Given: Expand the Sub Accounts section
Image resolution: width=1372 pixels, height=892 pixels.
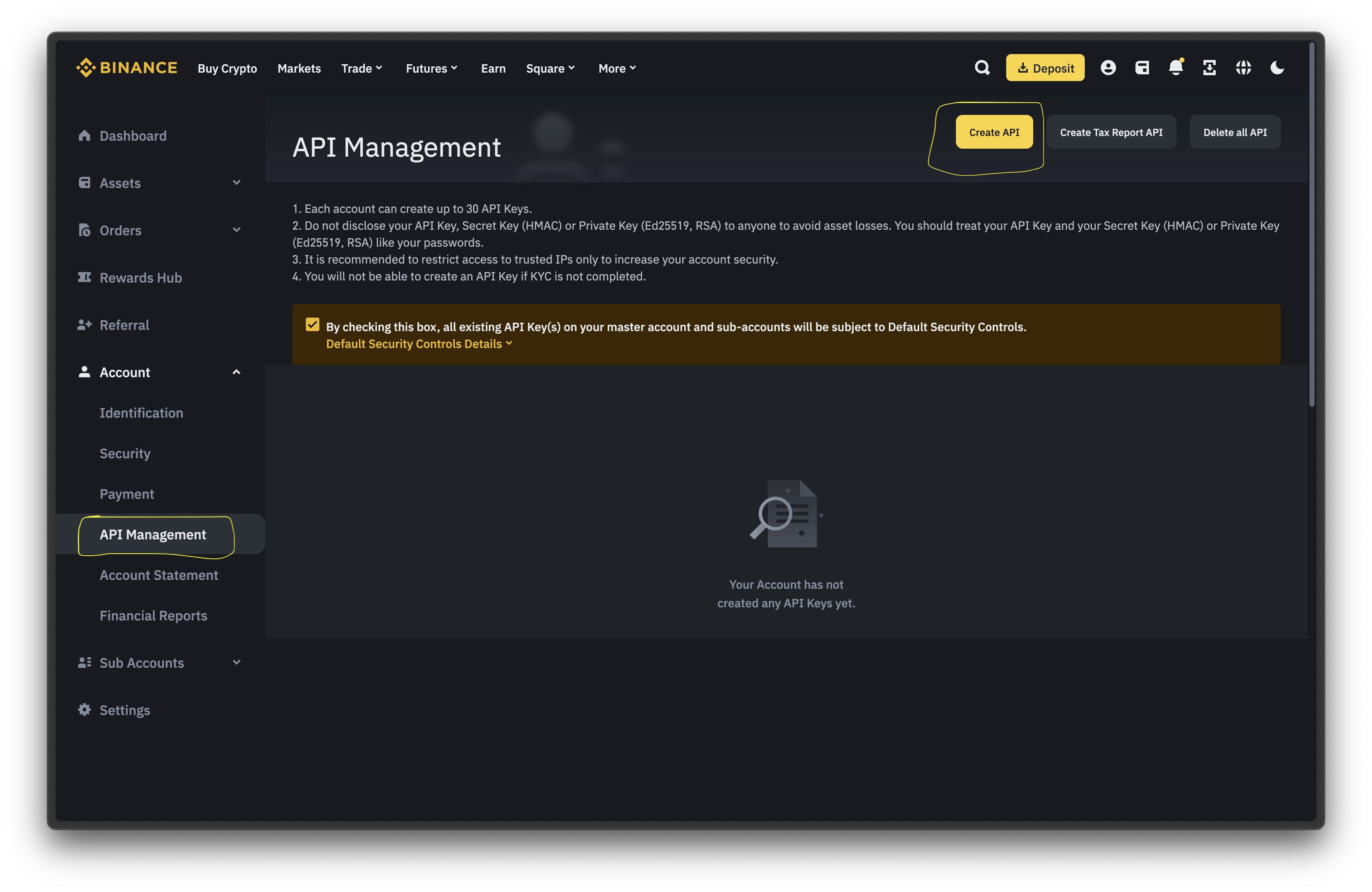Looking at the screenshot, I should 237,663.
